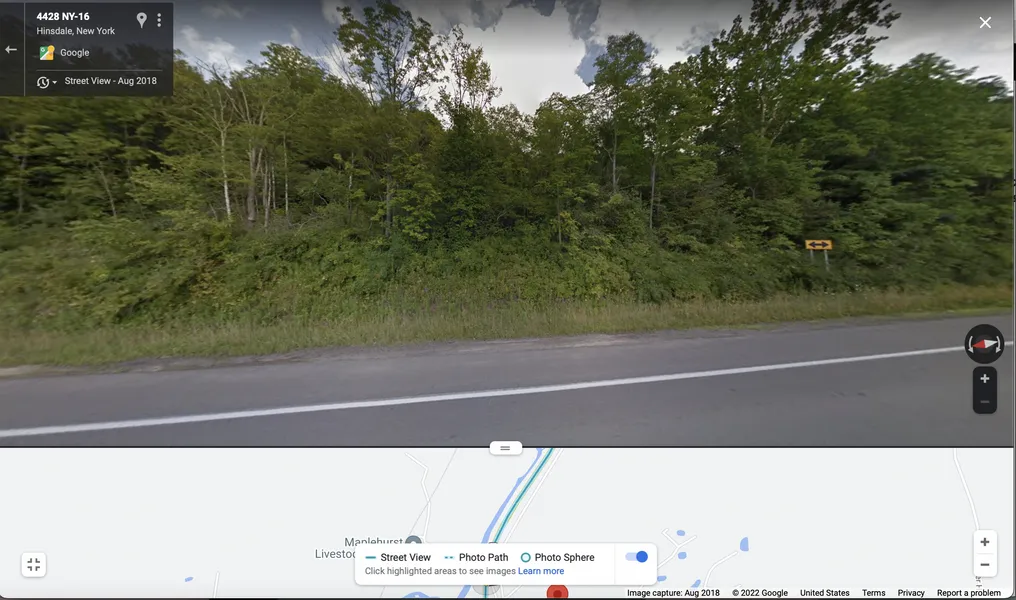The width and height of the screenshot is (1016, 600).
Task: Zoom out on the bottom map
Action: pos(984,565)
